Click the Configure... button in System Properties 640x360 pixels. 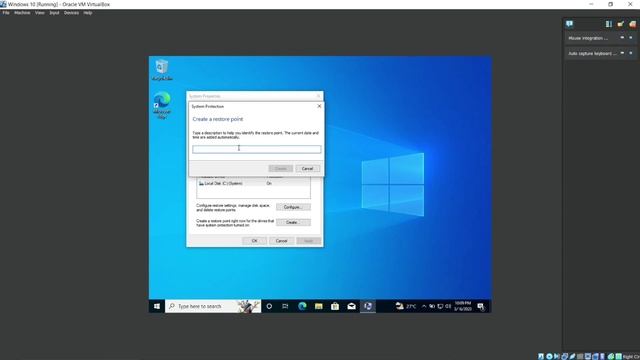coord(293,207)
